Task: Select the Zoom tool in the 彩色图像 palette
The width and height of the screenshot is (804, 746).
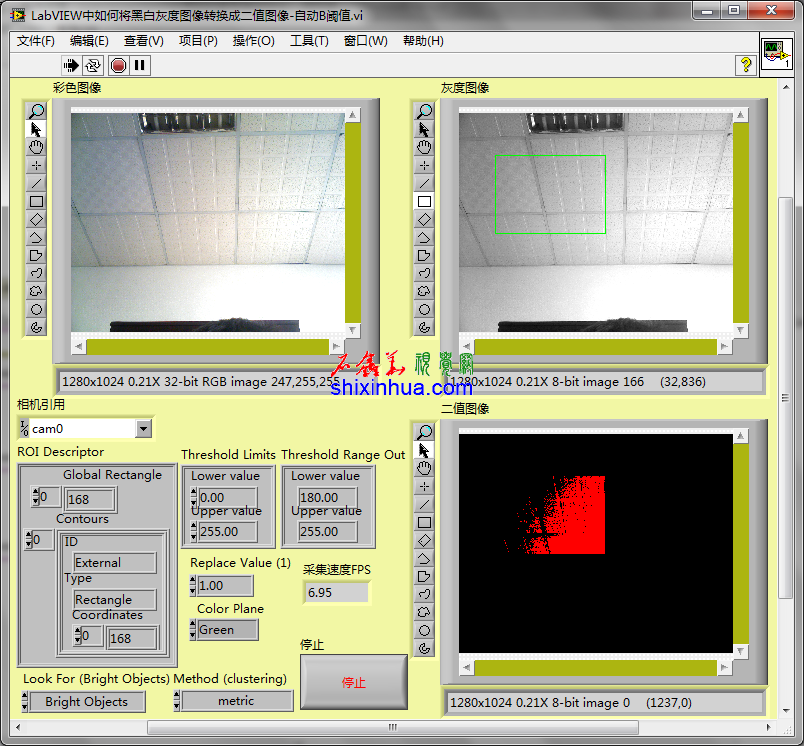Action: point(36,111)
